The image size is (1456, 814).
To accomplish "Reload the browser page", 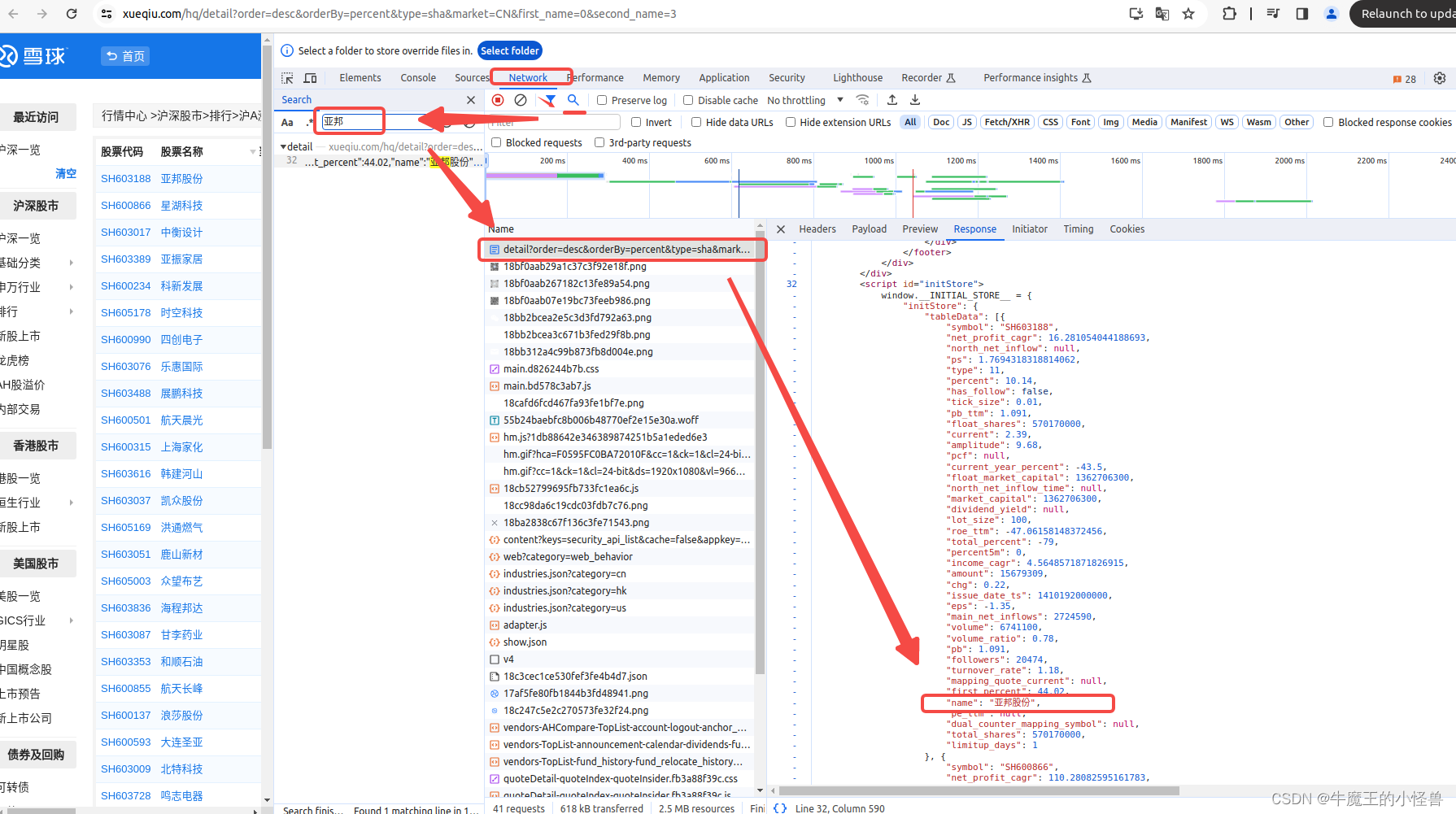I will 72,14.
